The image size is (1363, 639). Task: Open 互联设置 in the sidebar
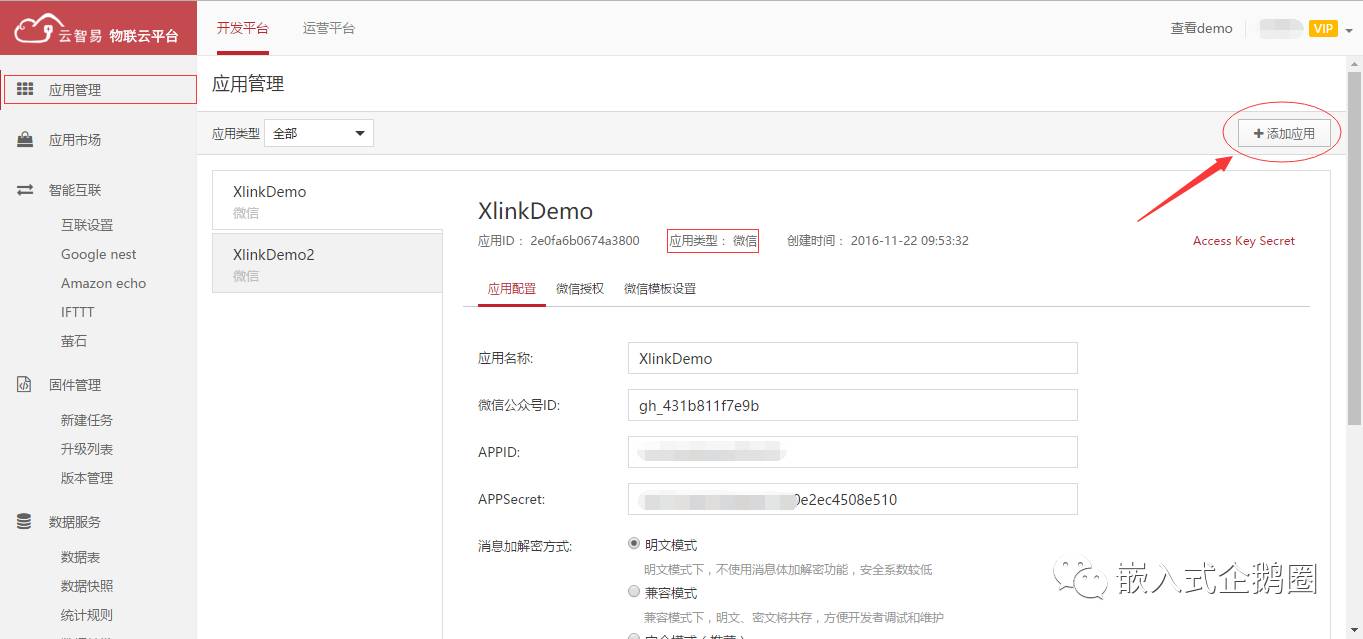point(87,225)
